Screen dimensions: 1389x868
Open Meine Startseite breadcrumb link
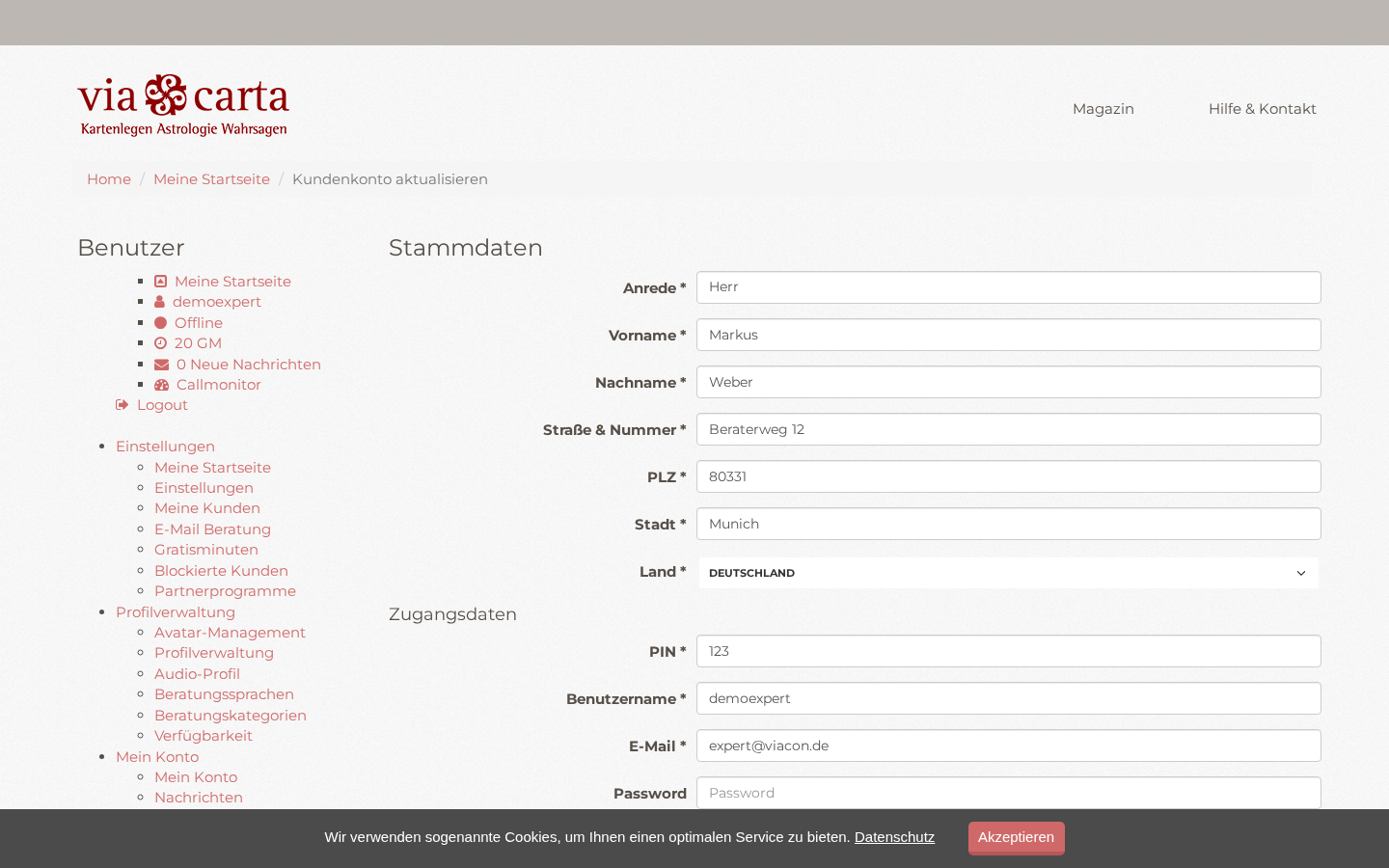tap(211, 179)
